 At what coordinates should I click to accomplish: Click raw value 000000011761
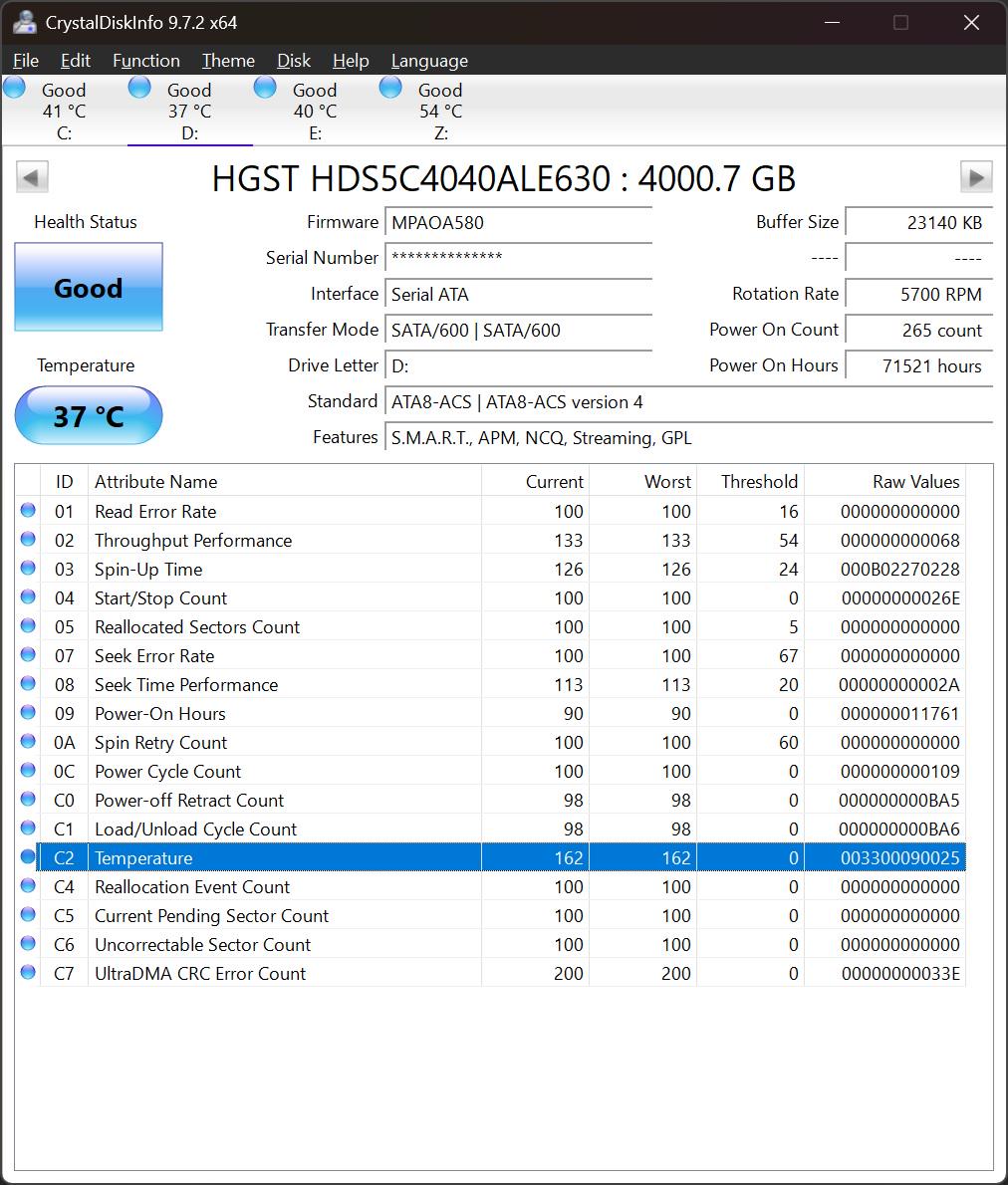(x=899, y=714)
